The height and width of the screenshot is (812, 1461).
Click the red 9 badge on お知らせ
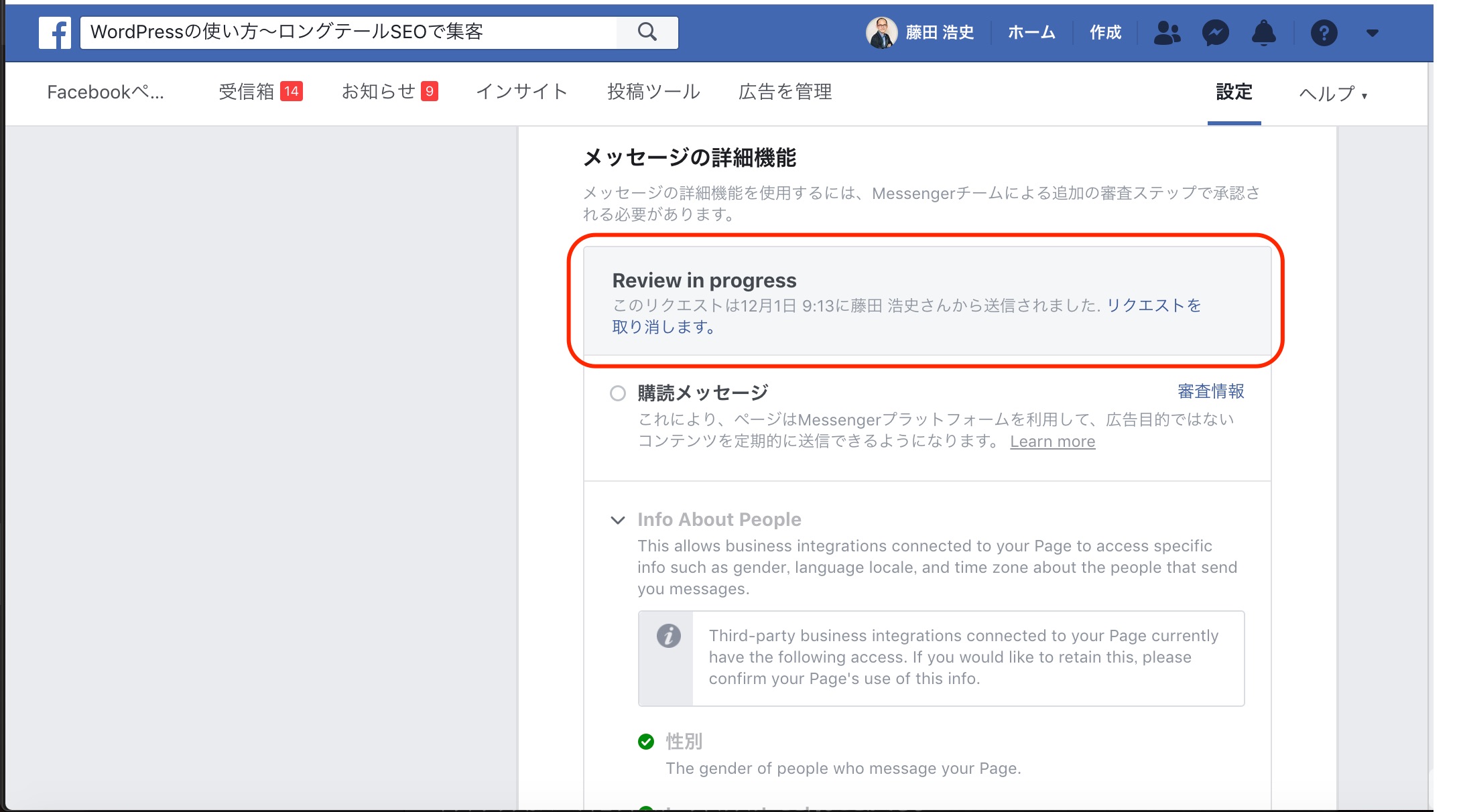430,91
